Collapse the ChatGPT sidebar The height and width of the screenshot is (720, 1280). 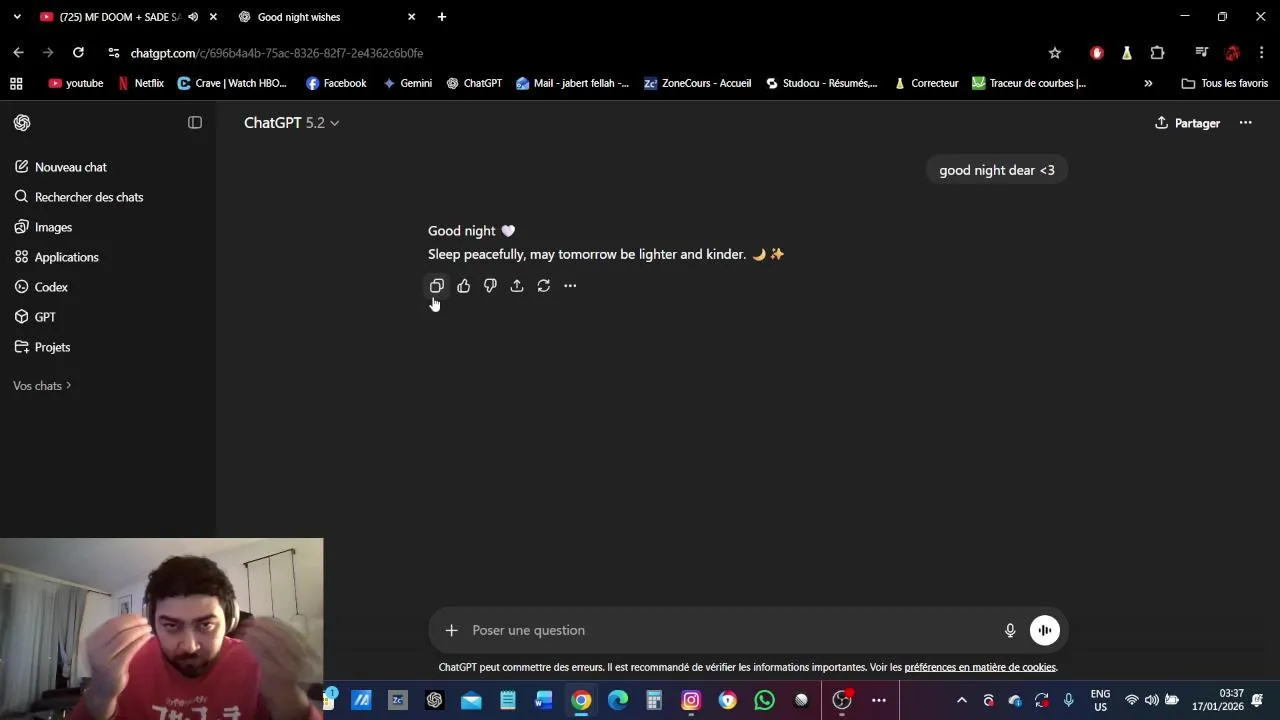195,122
